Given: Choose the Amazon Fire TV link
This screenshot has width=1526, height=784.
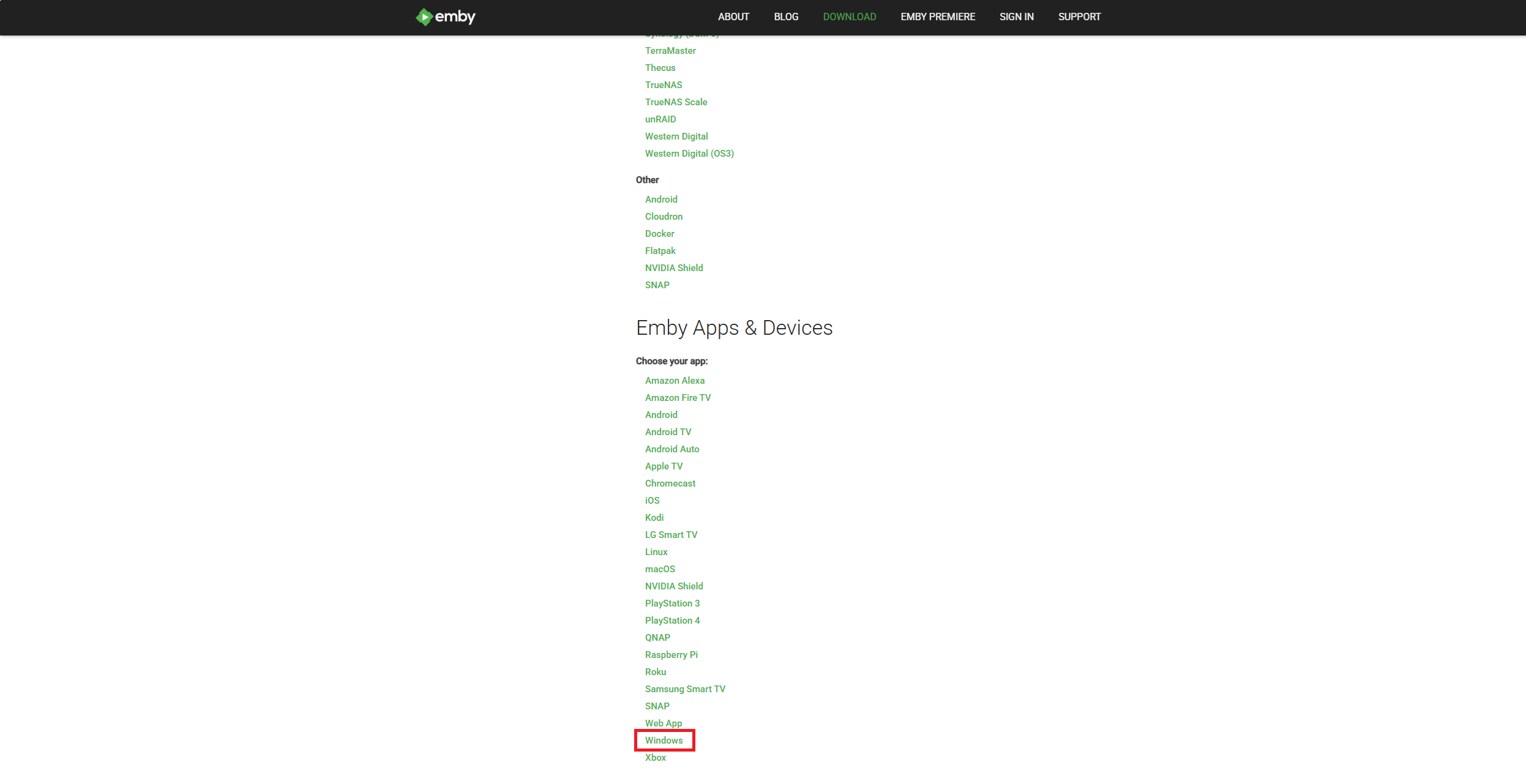Looking at the screenshot, I should pyautogui.click(x=678, y=398).
